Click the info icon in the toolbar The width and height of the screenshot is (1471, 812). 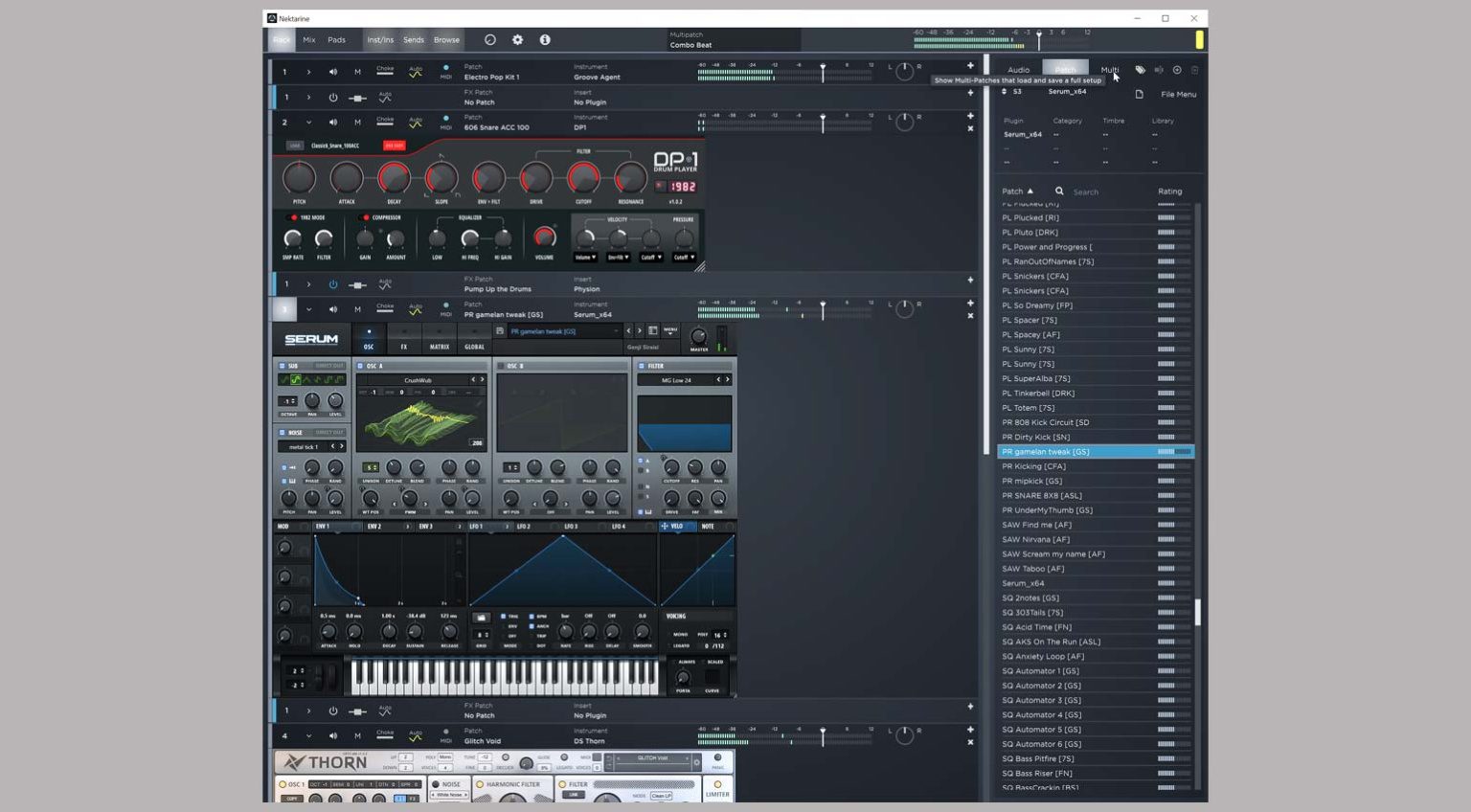pyautogui.click(x=545, y=39)
